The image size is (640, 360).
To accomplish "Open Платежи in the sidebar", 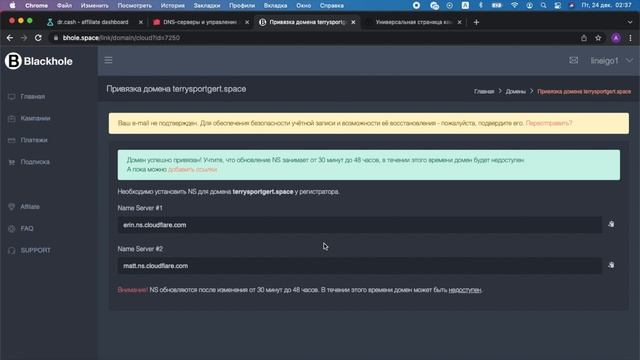I will pyautogui.click(x=34, y=140).
